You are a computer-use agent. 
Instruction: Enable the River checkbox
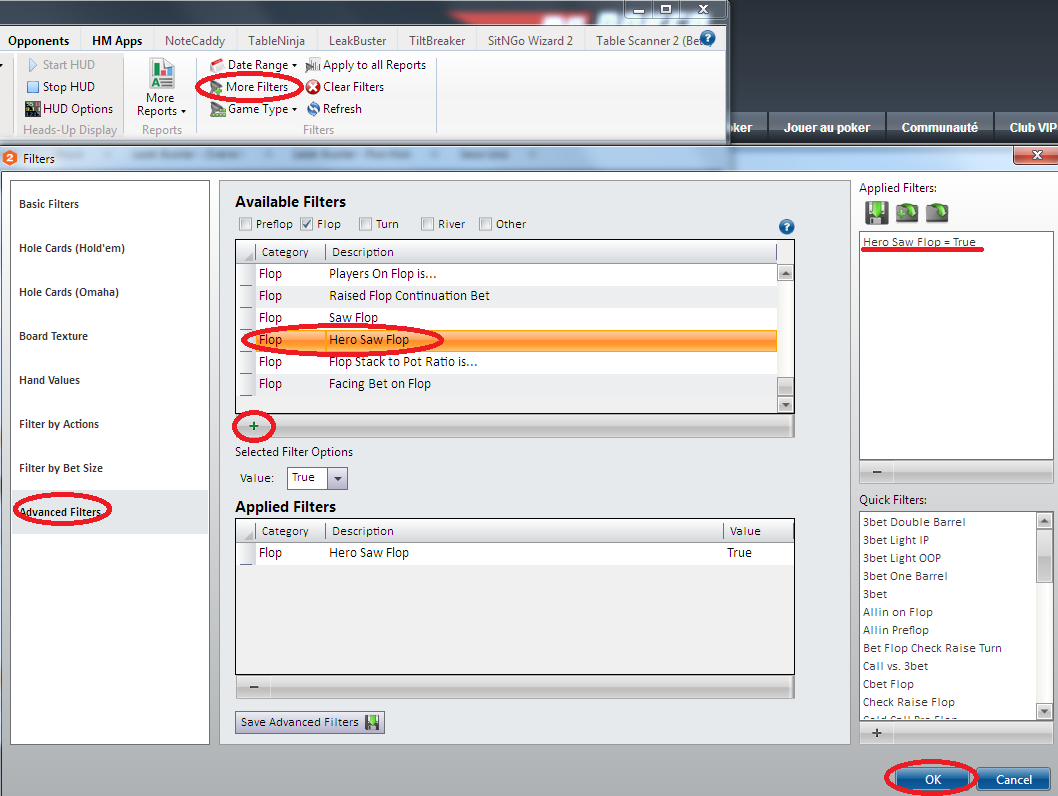427,224
